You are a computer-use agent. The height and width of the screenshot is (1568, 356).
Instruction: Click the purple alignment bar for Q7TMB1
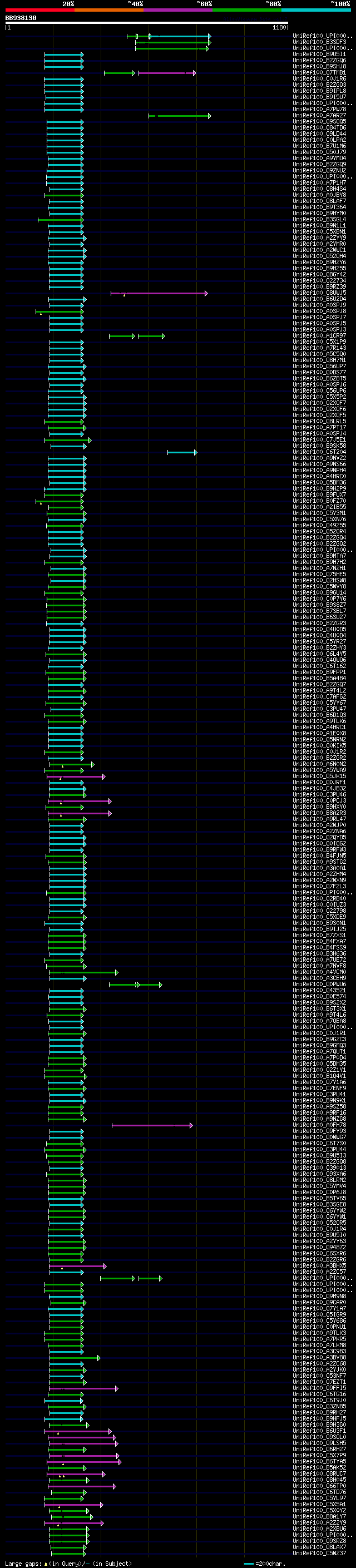tap(167, 73)
